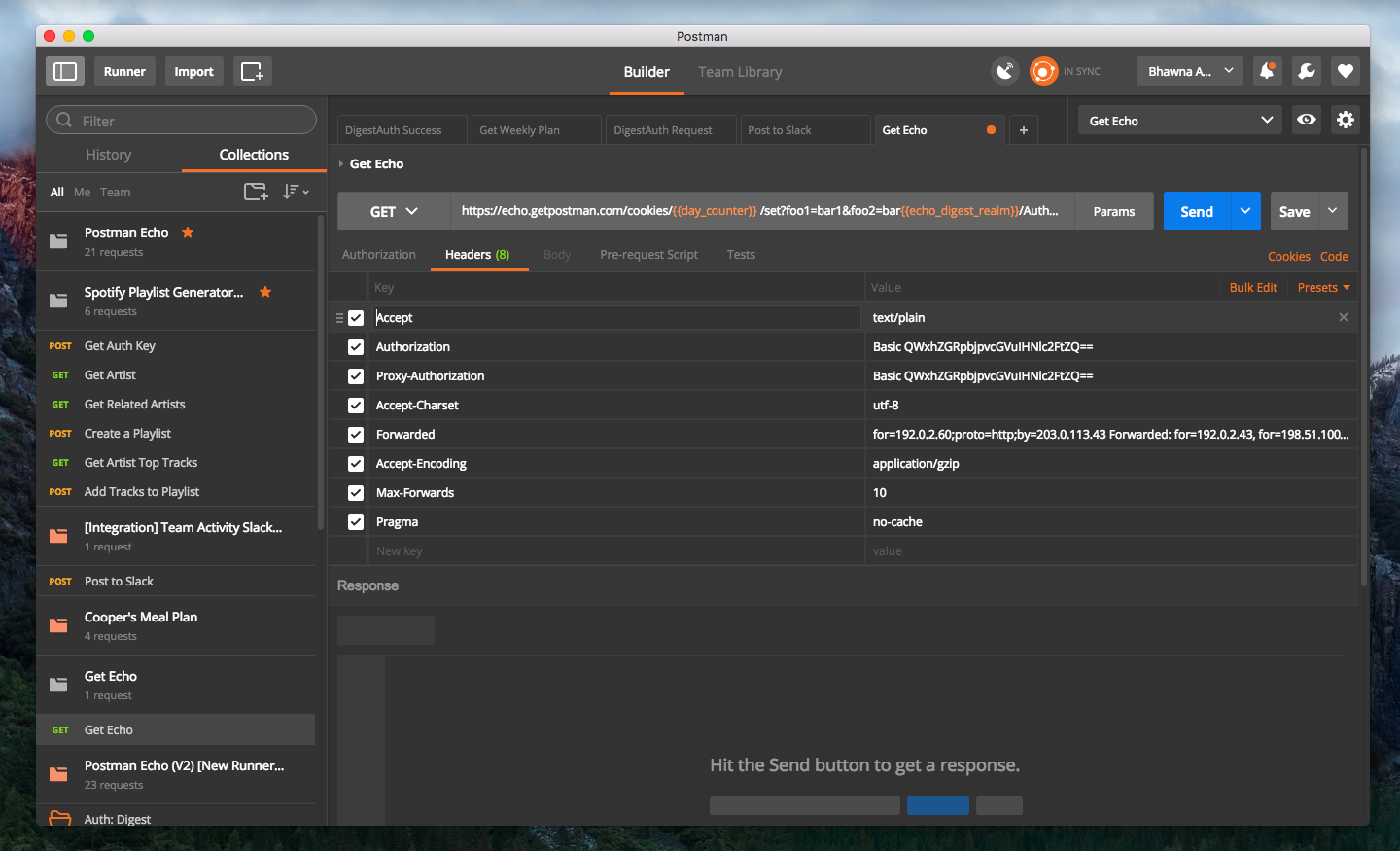Switch to the DigestAuth Success request tab
The height and width of the screenshot is (851, 1400).
pos(402,129)
